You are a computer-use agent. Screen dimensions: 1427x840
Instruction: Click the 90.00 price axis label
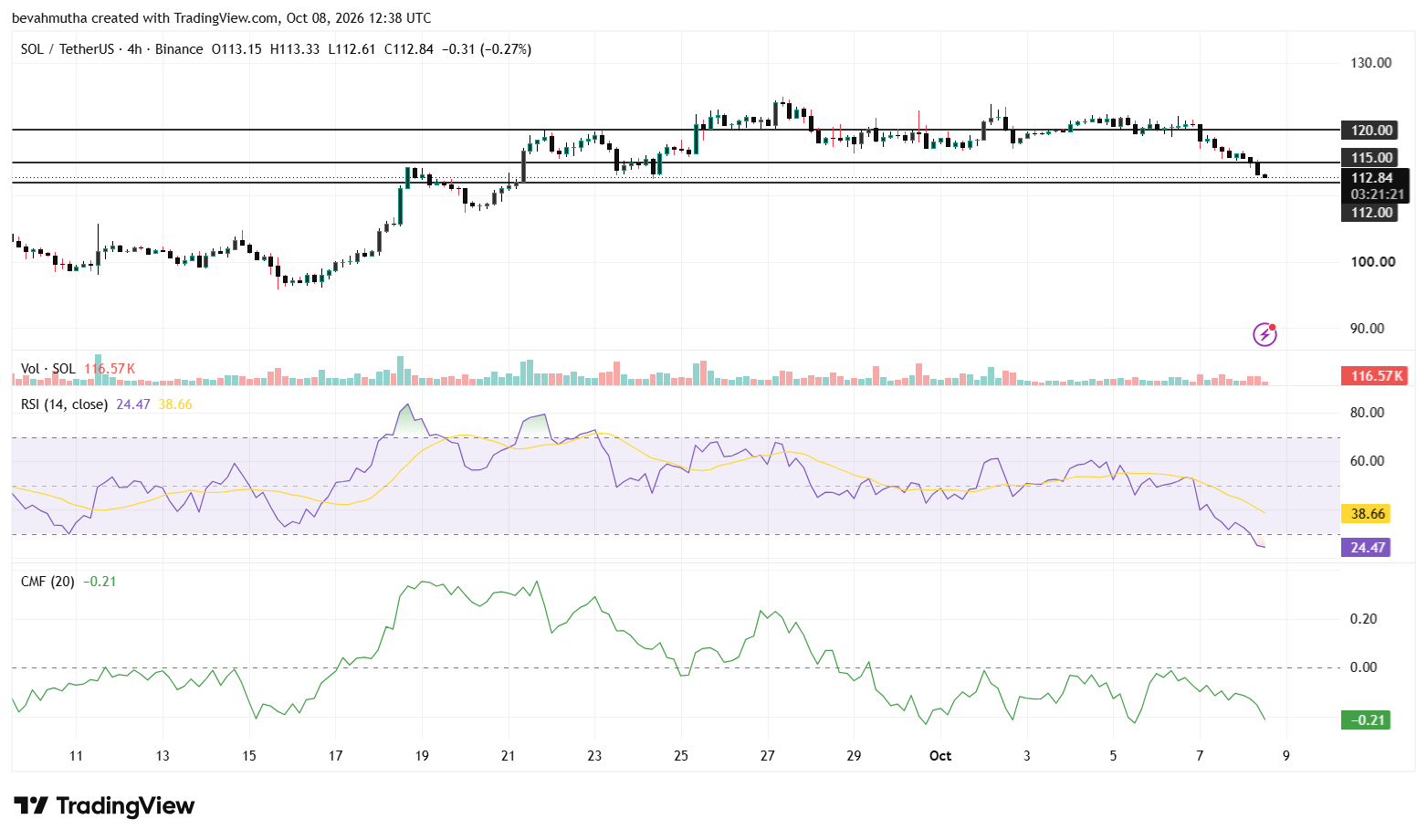pyautogui.click(x=1367, y=328)
